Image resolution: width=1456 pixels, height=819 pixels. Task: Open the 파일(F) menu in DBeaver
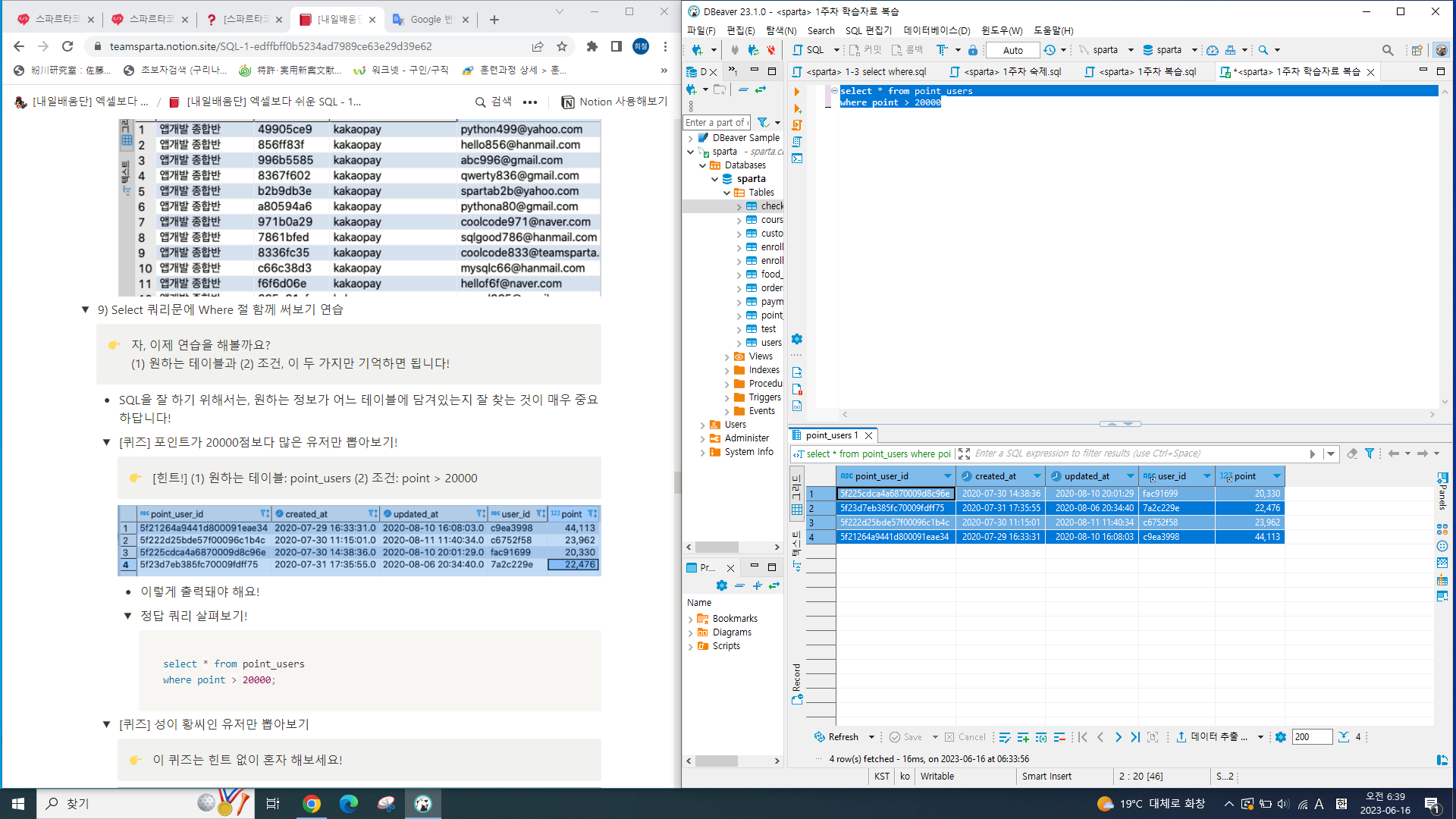(x=701, y=30)
